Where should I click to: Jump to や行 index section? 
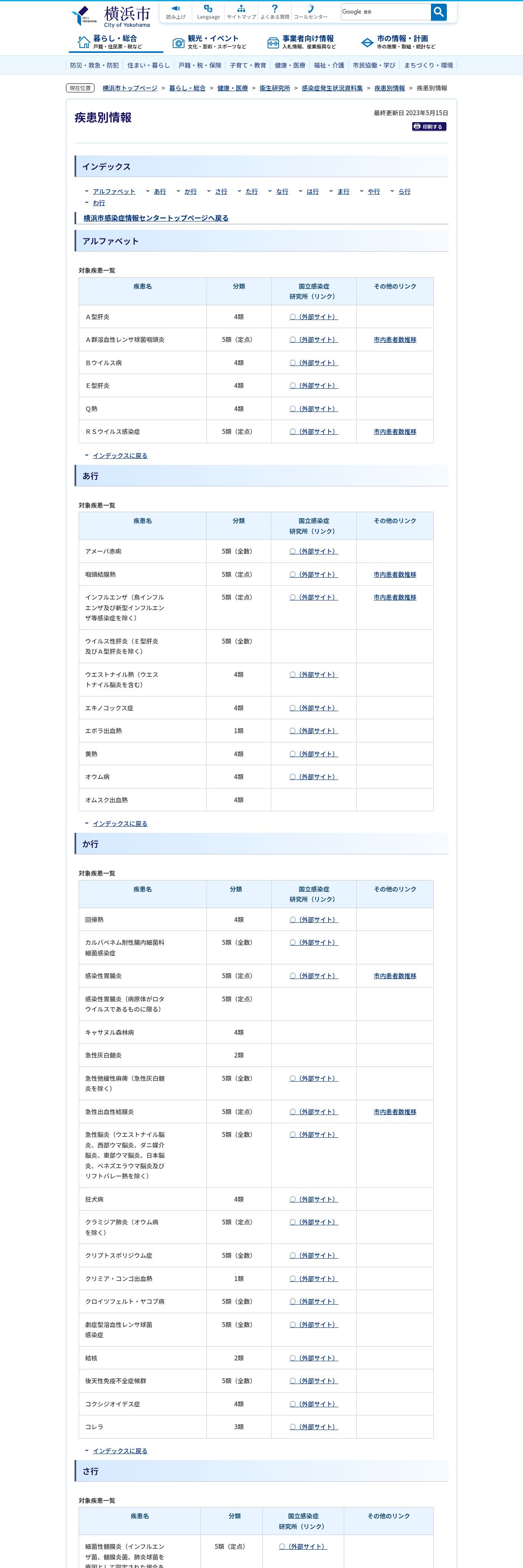[374, 191]
